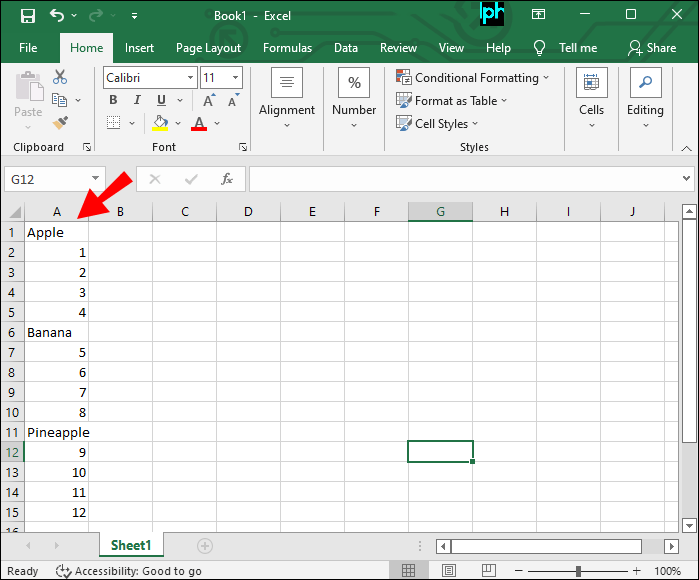Click the Cut scissors icon
The image size is (699, 580).
(60, 77)
